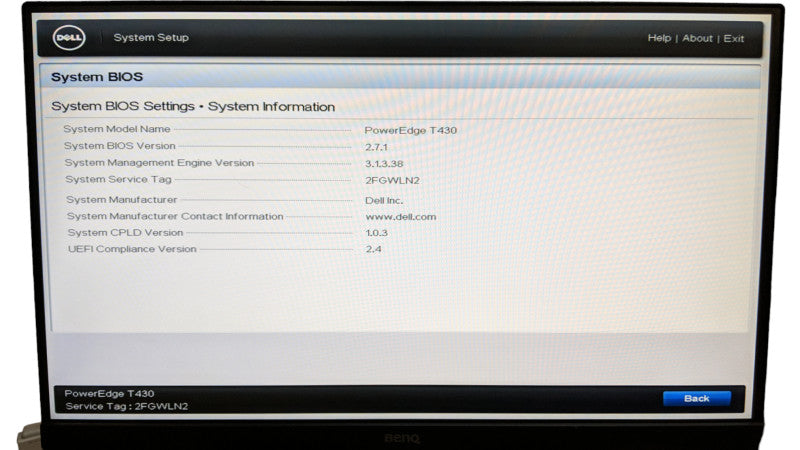Select the UEFI Compliance Version label

(132, 249)
